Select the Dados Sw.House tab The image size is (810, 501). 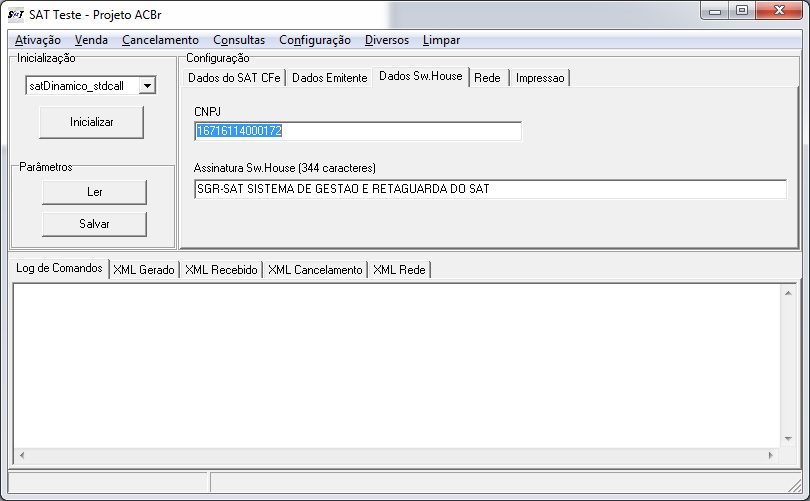pos(420,76)
